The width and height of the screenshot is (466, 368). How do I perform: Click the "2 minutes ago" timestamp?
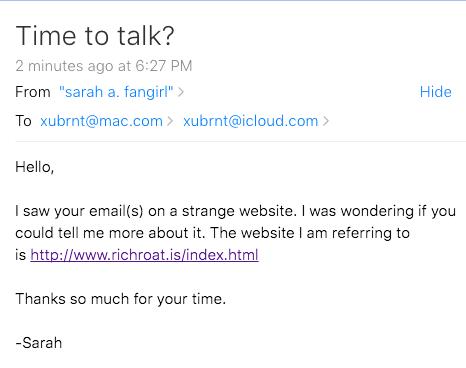point(64,66)
